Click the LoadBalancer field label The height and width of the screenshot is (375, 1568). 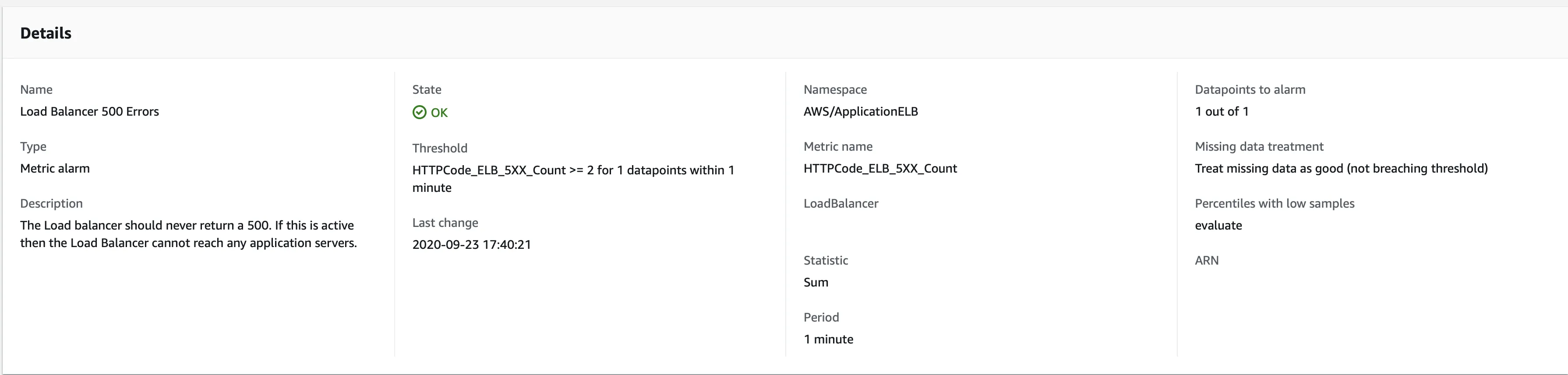841,204
